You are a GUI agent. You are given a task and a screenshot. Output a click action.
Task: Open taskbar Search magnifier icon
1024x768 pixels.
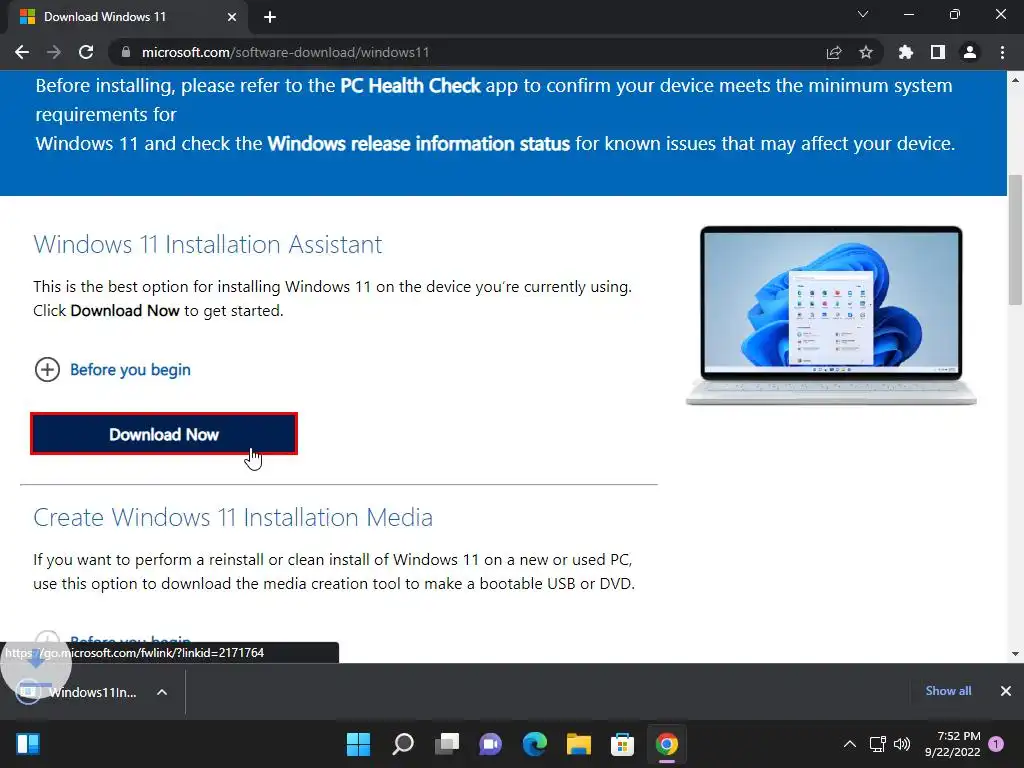pyautogui.click(x=402, y=744)
